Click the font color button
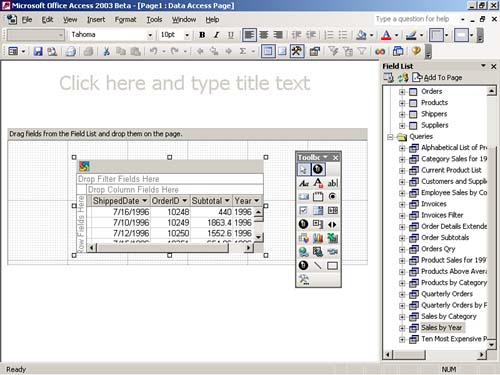 coord(386,35)
